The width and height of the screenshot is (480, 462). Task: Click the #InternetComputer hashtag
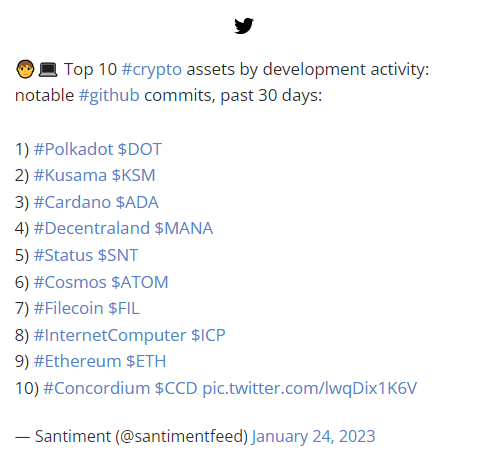coord(110,335)
